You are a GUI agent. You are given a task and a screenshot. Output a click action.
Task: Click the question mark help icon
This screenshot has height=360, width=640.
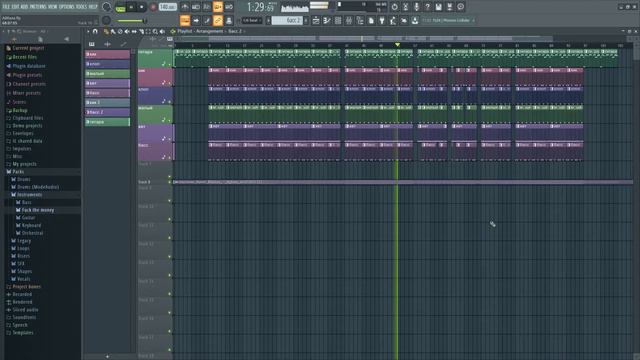tap(427, 7)
